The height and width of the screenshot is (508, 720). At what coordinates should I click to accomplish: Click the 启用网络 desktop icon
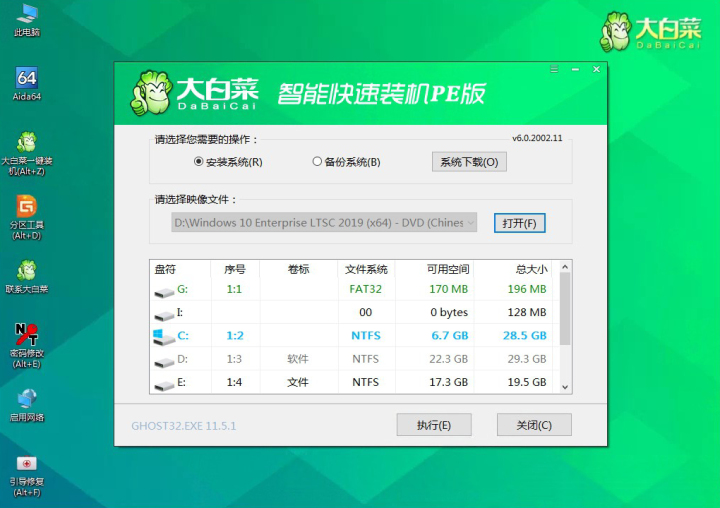[27, 405]
